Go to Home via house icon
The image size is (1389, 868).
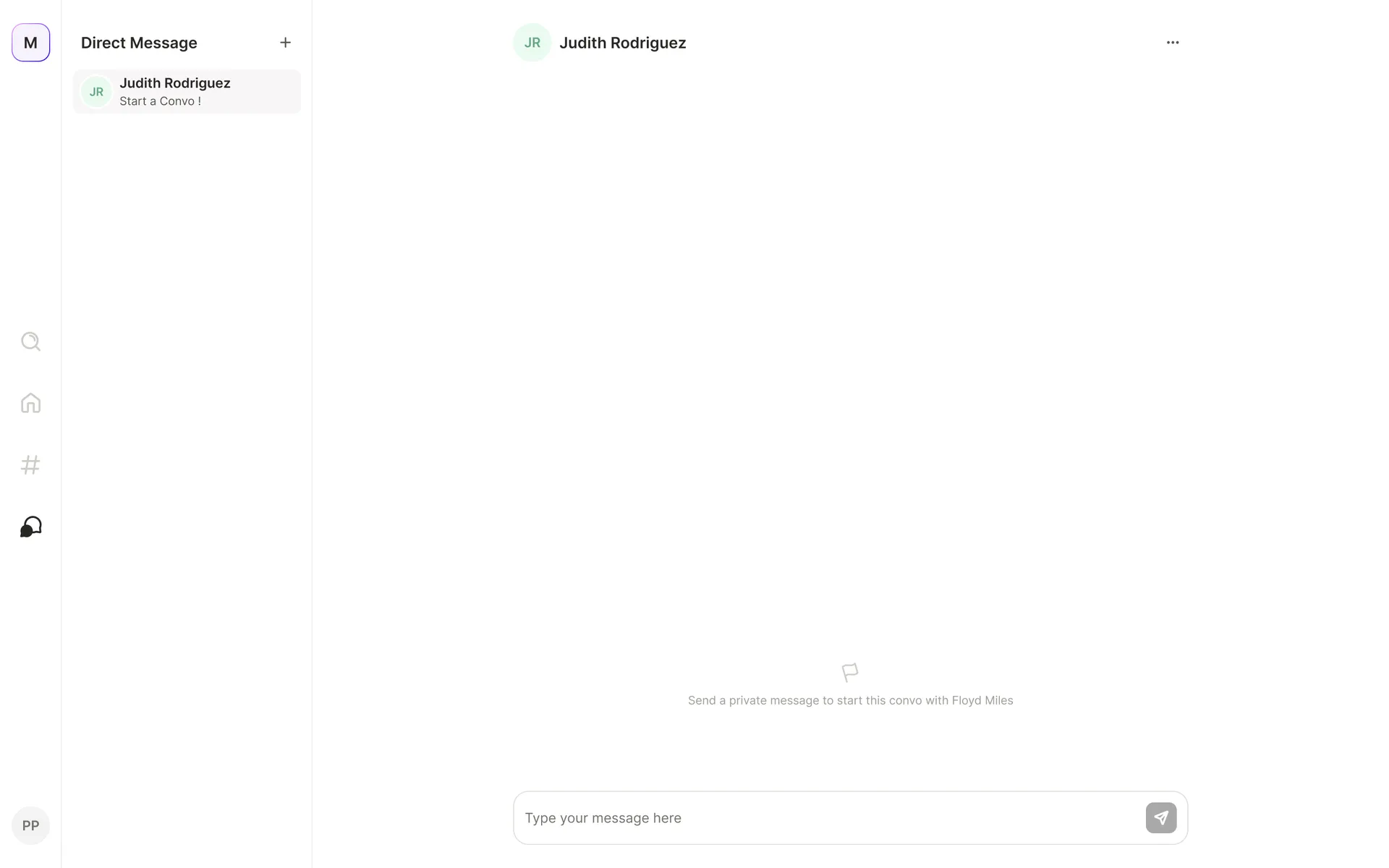(x=30, y=403)
